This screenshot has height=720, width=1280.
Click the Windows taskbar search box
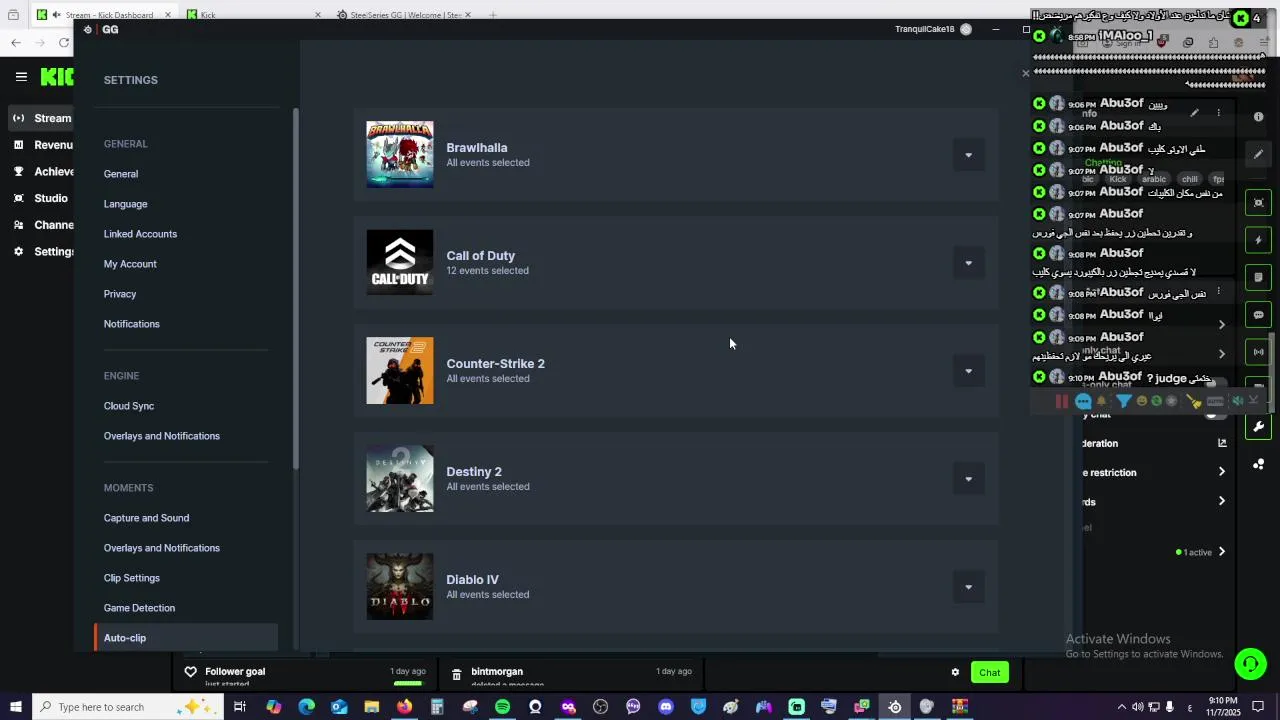click(128, 707)
